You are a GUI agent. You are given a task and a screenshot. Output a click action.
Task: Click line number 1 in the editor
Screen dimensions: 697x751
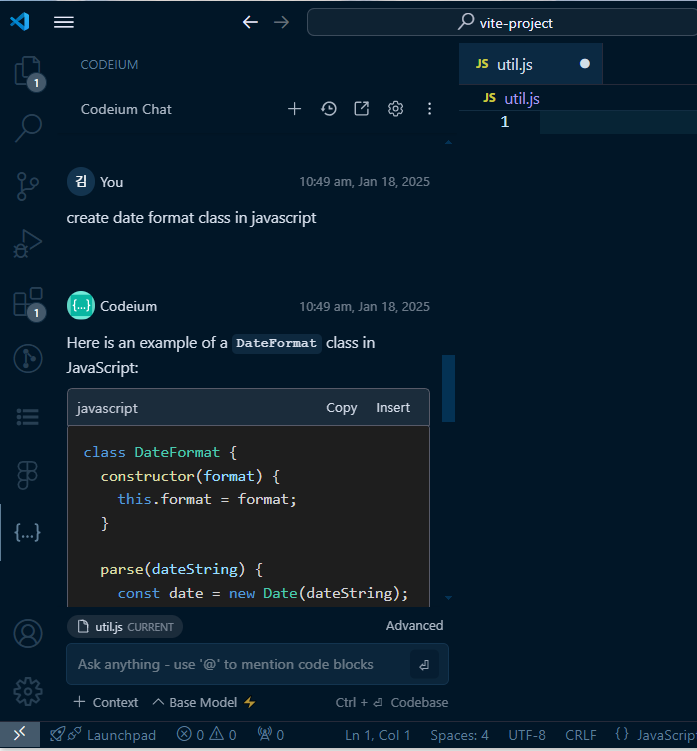(504, 122)
